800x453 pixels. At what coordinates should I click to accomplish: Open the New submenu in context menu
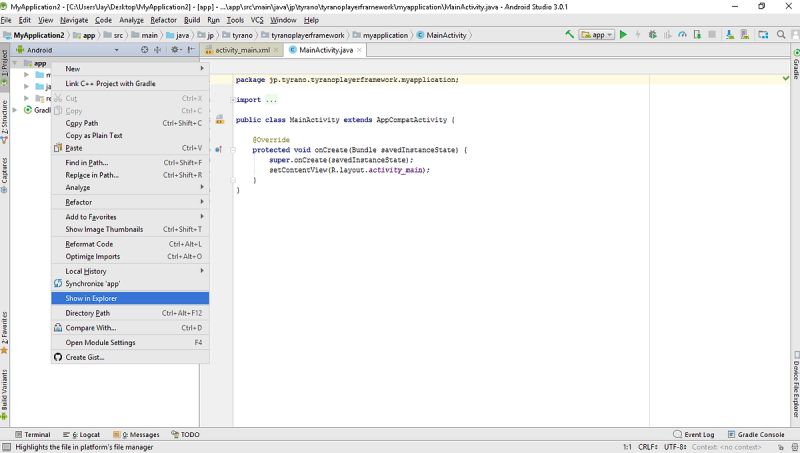coord(130,68)
